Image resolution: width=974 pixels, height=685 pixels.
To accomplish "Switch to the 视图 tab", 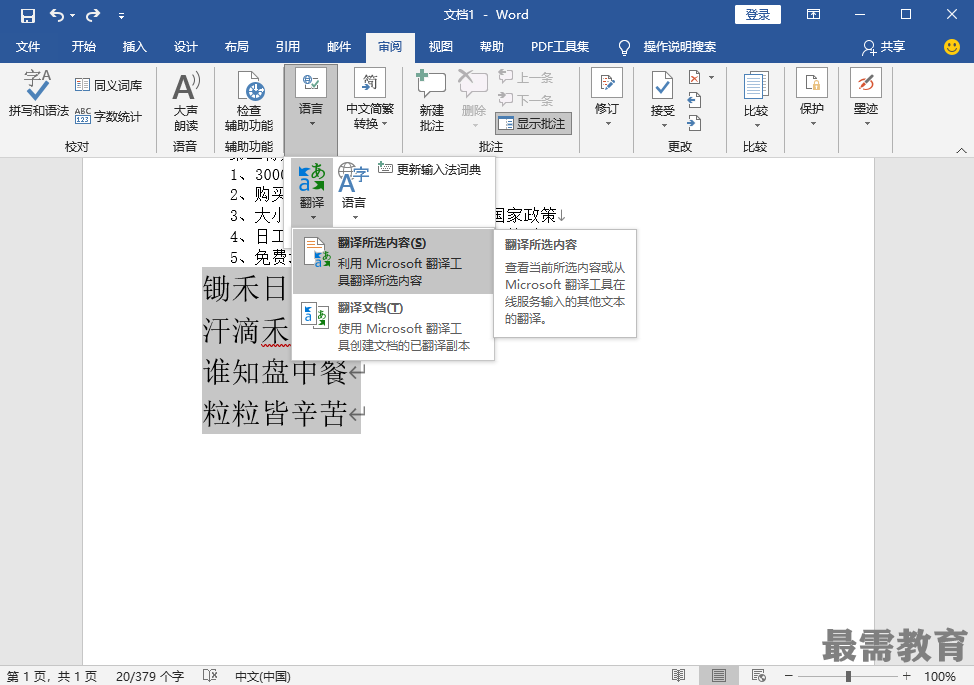I will (441, 47).
